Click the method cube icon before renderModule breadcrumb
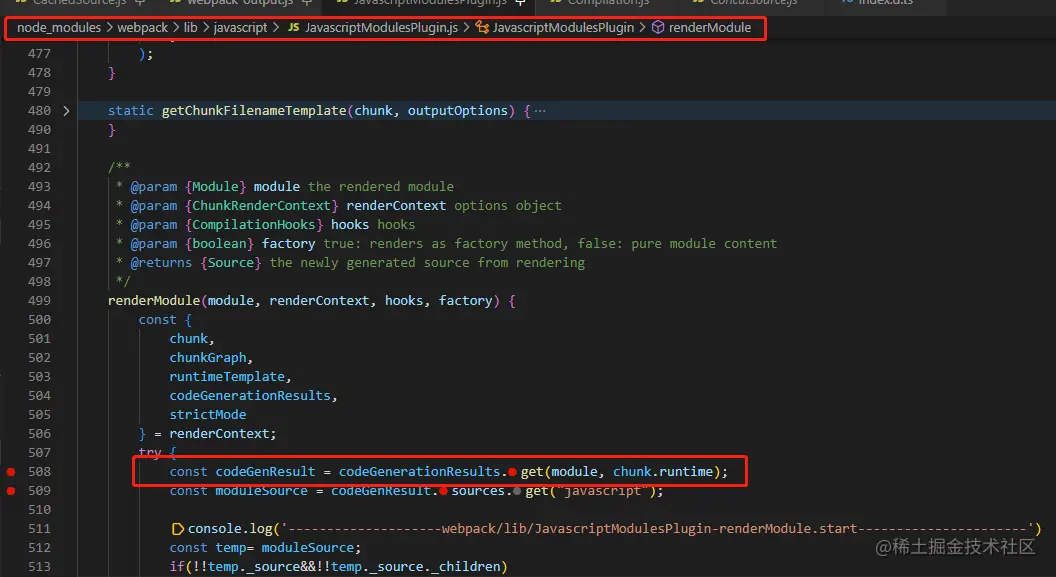1056x577 pixels. point(658,28)
